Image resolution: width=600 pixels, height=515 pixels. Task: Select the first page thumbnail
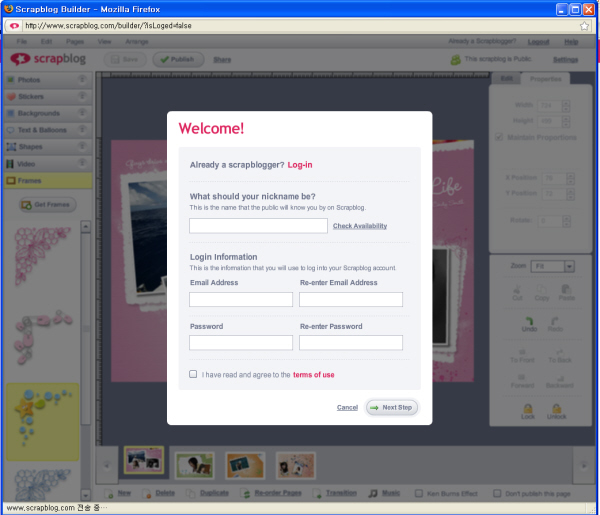click(x=143, y=460)
